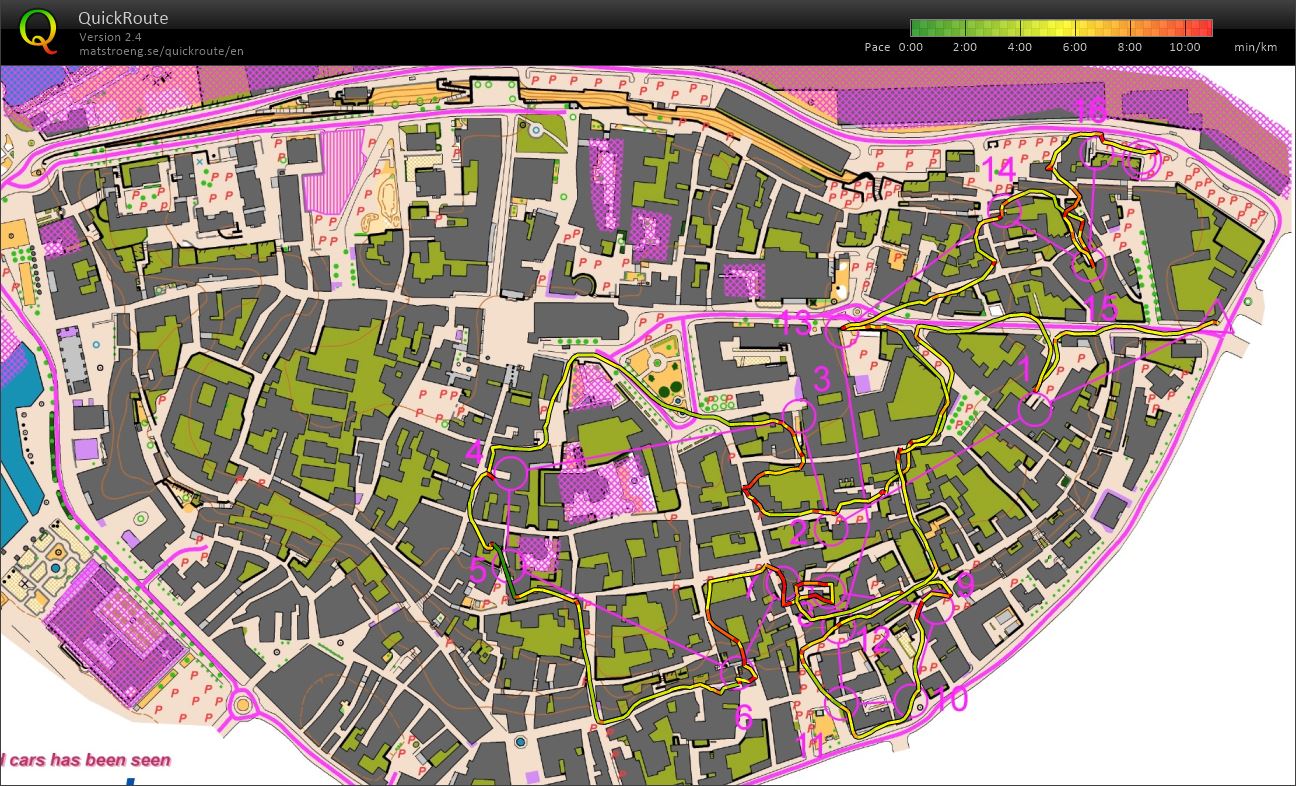Click the Version 2.4 label

pos(111,37)
